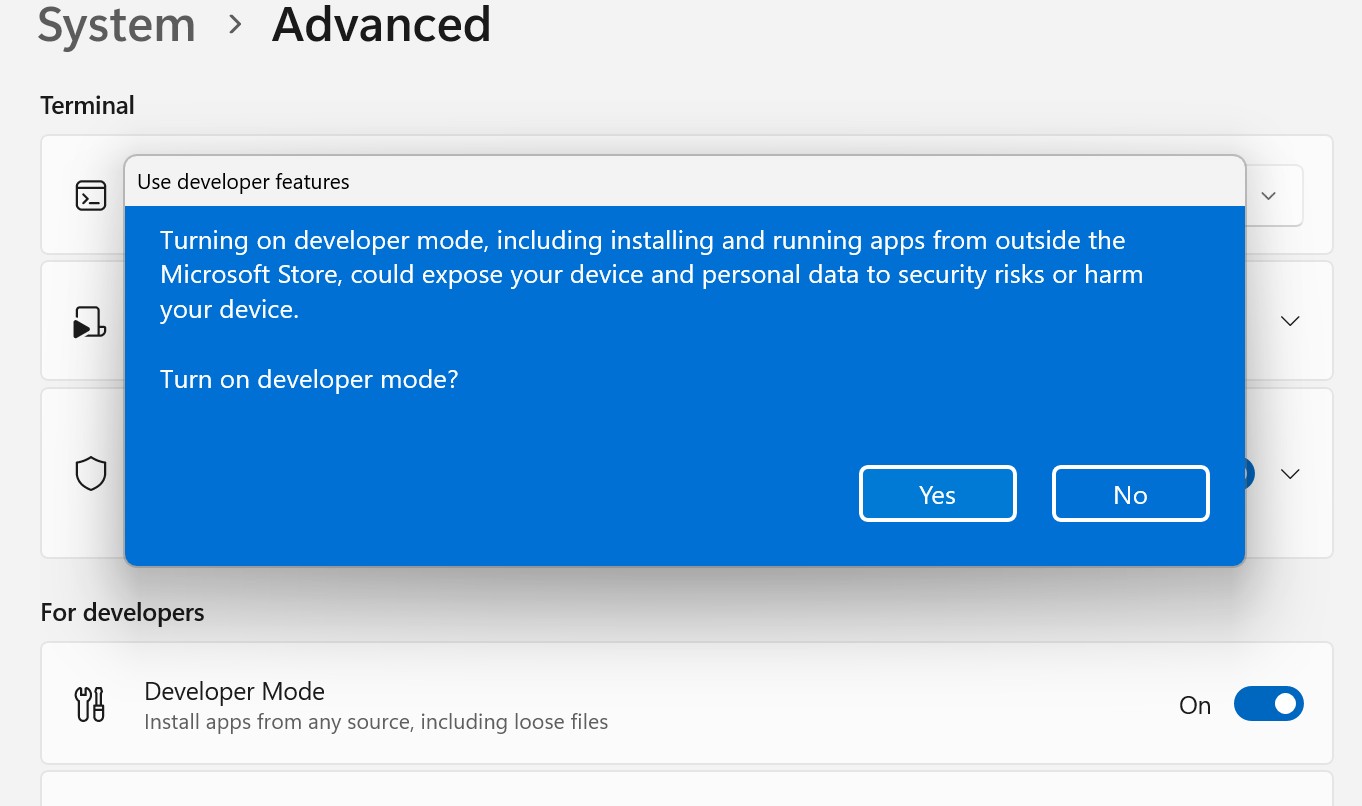Expand the End Task settings row
The width and height of the screenshot is (1362, 806).
pos(1289,321)
